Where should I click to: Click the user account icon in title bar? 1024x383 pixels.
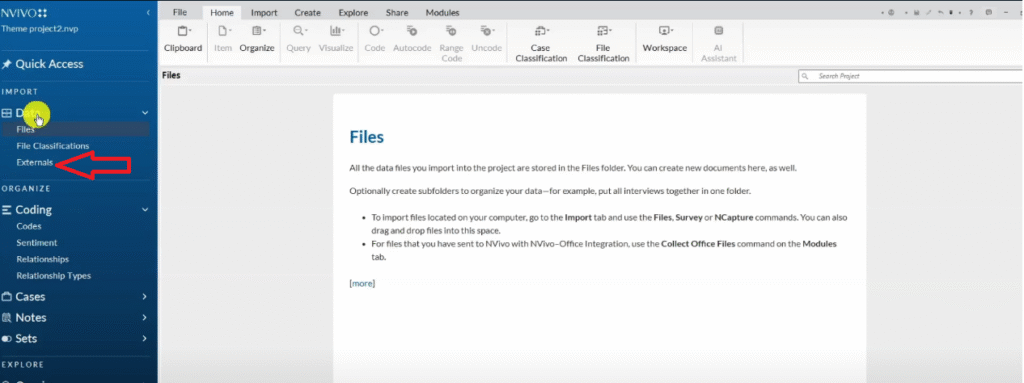[891, 12]
